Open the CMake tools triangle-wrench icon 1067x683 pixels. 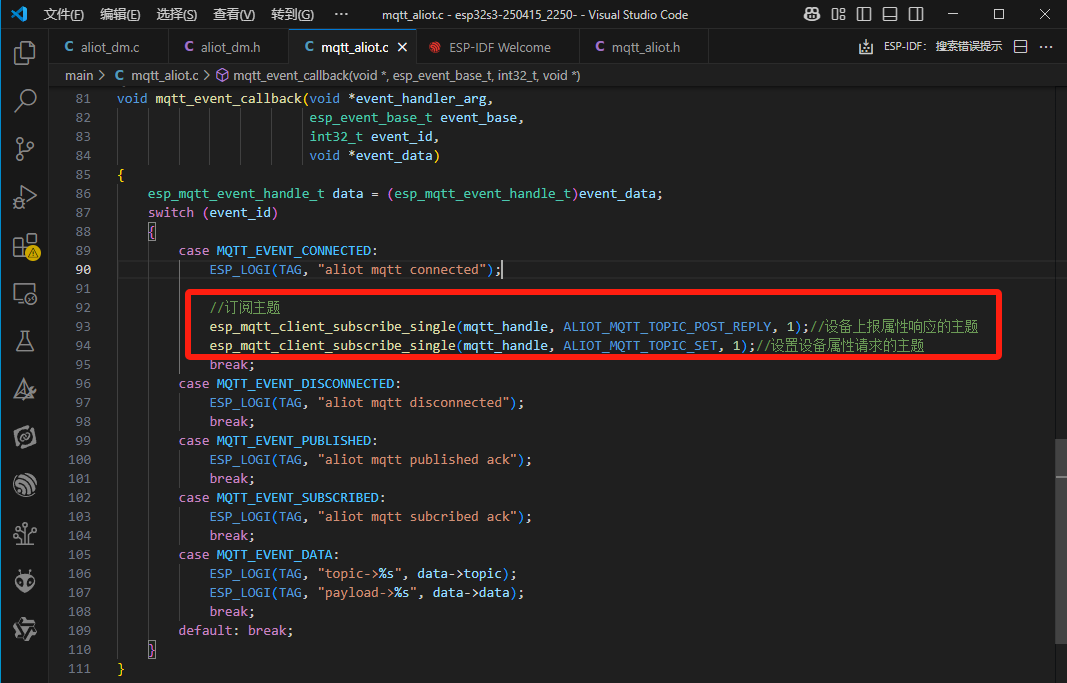(x=24, y=390)
